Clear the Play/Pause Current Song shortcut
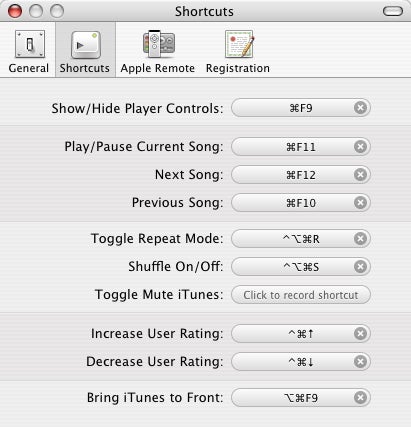This screenshot has height=427, width=411. pos(360,147)
